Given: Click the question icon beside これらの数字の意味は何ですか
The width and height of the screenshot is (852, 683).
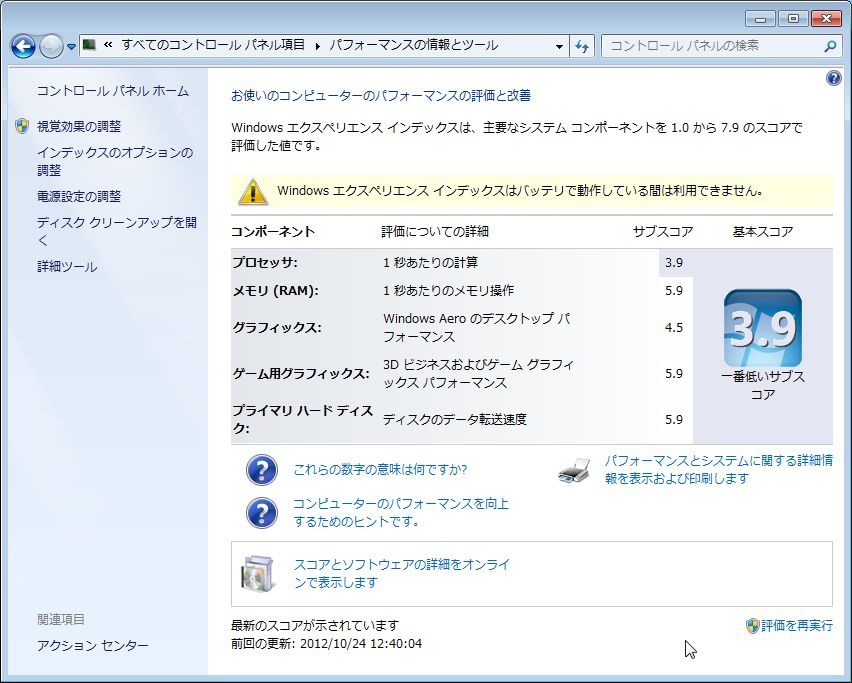Looking at the screenshot, I should click(x=262, y=470).
